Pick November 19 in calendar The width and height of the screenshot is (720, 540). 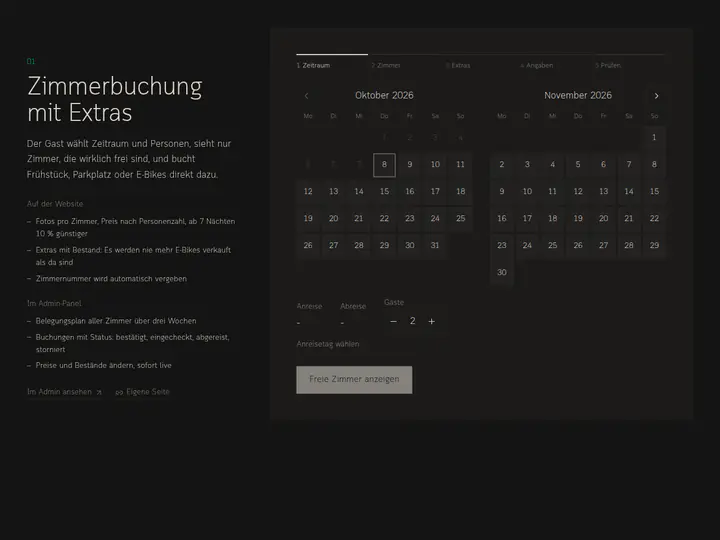(x=578, y=219)
